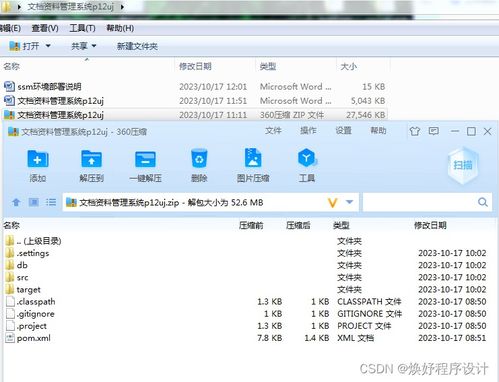Click the 添加 (Add) icon in 360压缩
Image resolution: width=499 pixels, height=382 pixels.
point(38,159)
